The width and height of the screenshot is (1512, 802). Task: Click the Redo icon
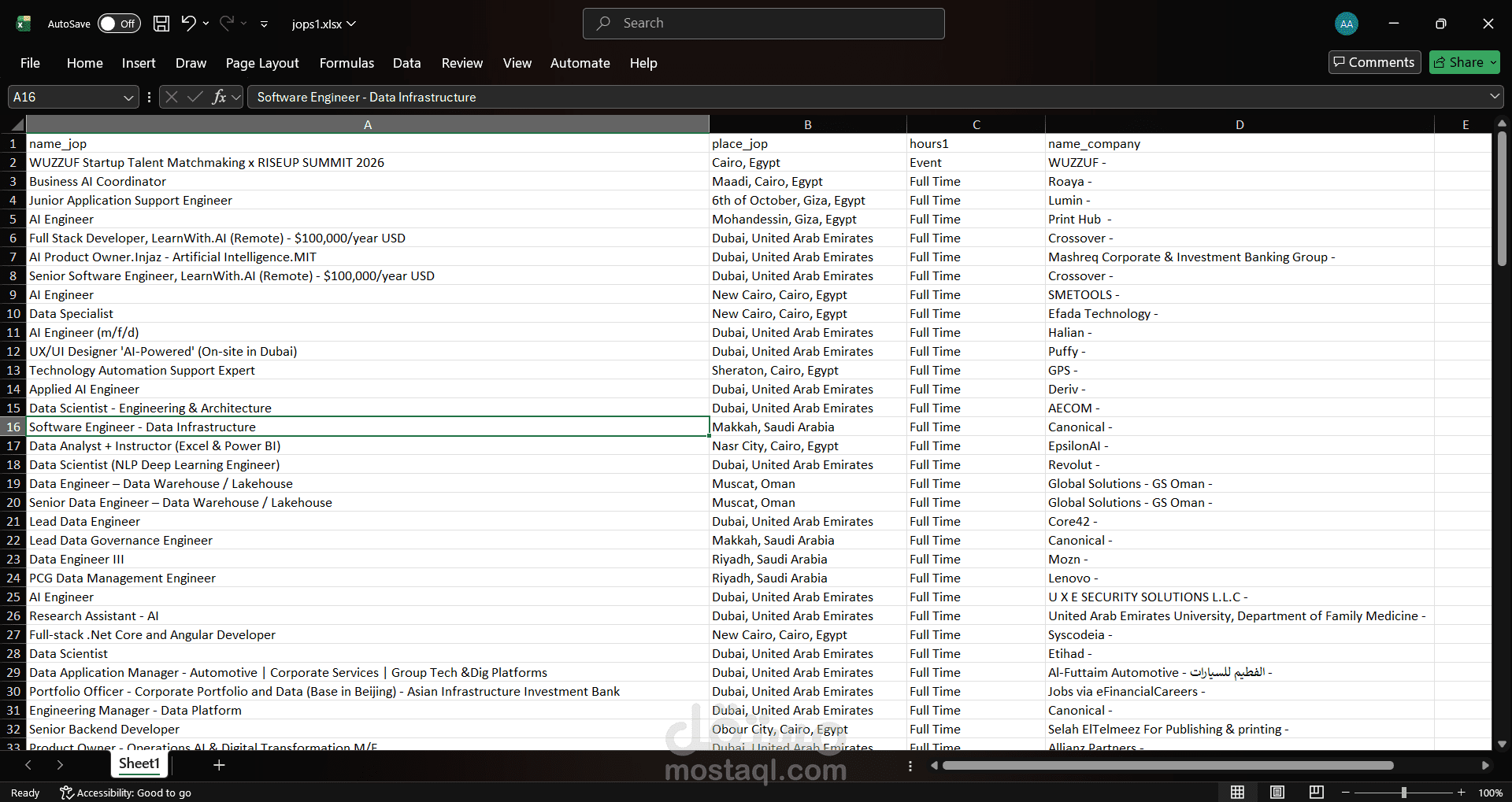[x=227, y=24]
